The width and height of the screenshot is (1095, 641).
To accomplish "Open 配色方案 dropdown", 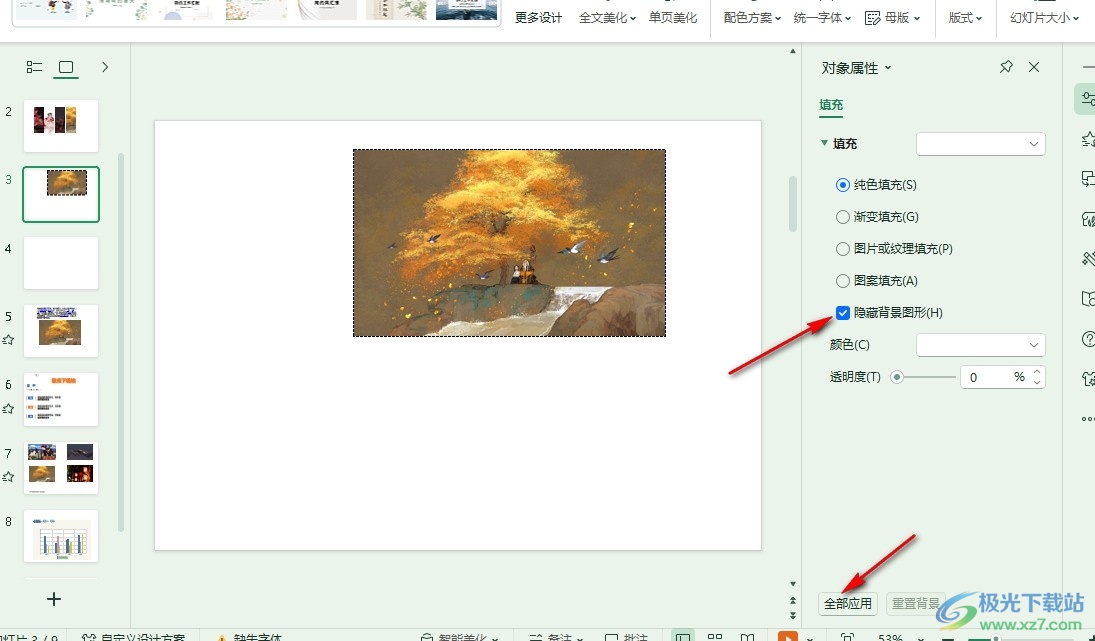I will point(752,18).
